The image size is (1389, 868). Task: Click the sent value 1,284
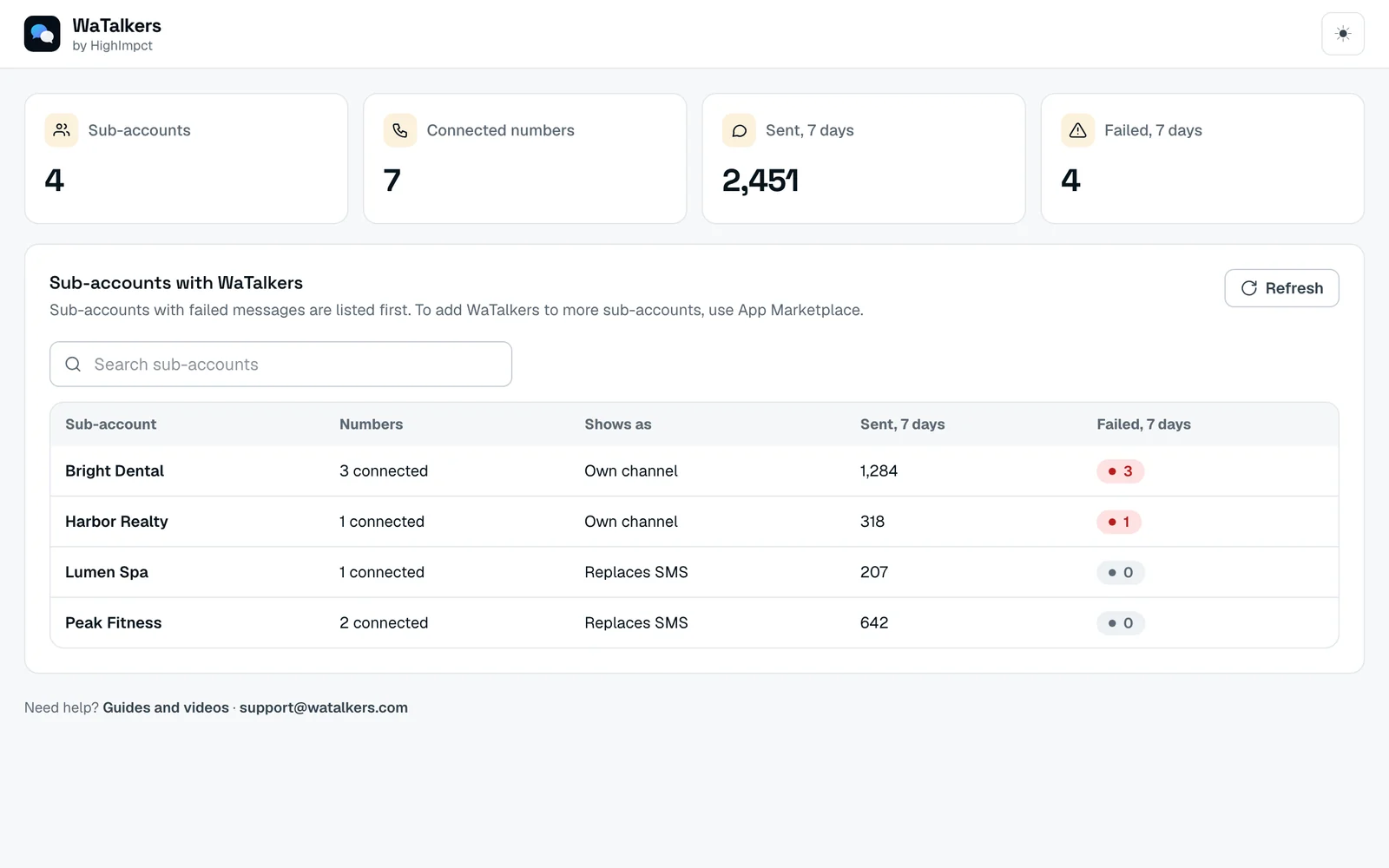point(879,471)
